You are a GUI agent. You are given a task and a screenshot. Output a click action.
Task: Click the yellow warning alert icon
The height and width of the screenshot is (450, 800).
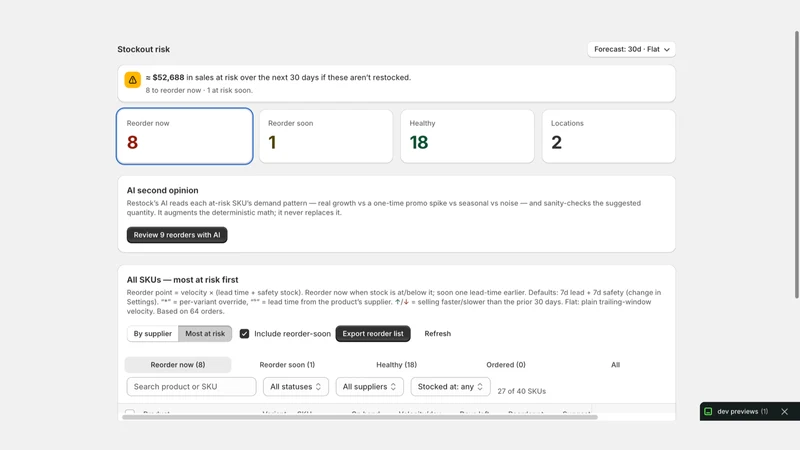[133, 80]
